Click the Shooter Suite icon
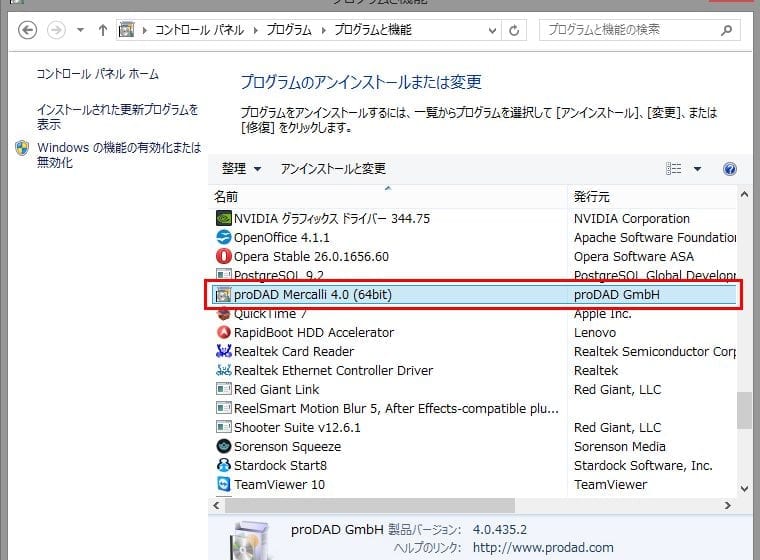Viewport: 760px width, 560px height. point(223,427)
